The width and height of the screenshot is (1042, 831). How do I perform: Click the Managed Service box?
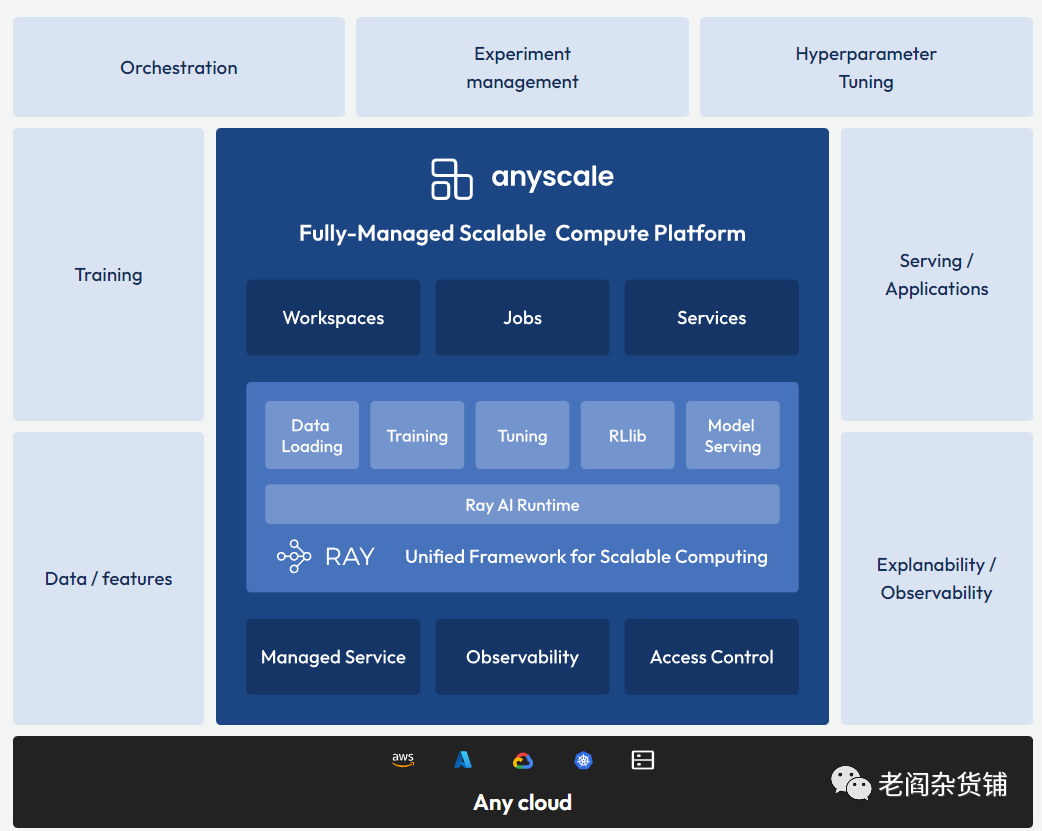333,657
